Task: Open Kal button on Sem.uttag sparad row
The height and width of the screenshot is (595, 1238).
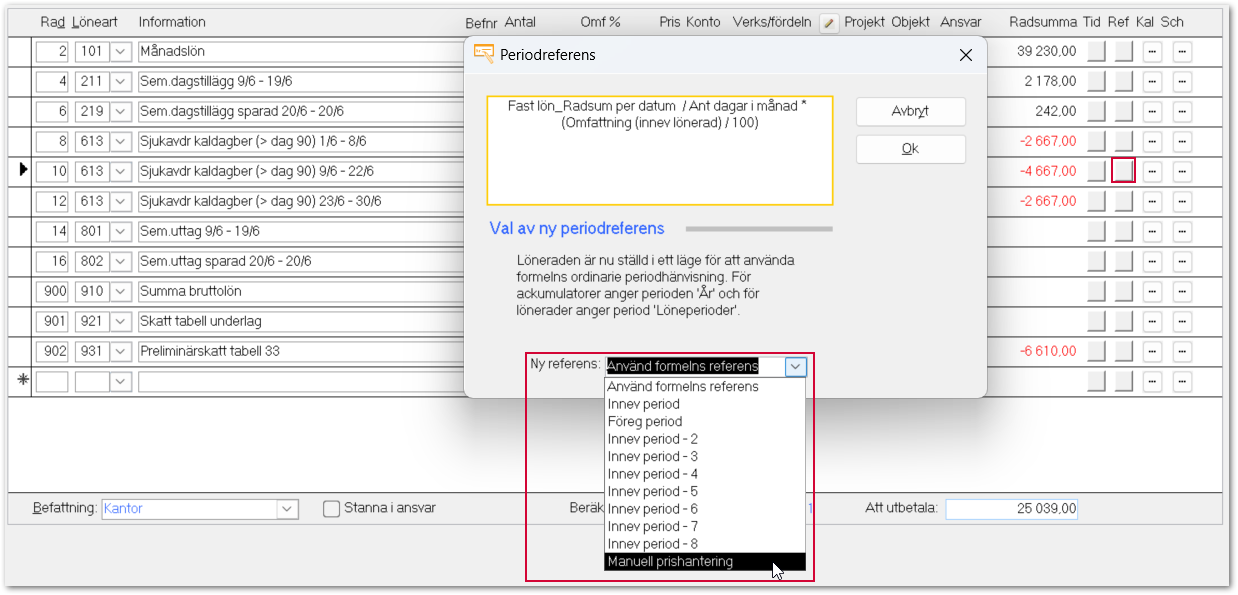Action: (x=1152, y=261)
